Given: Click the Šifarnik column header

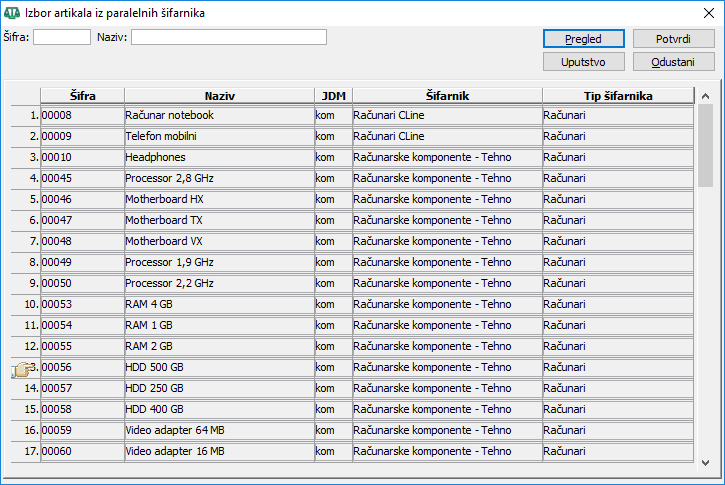Looking at the screenshot, I should [447, 95].
